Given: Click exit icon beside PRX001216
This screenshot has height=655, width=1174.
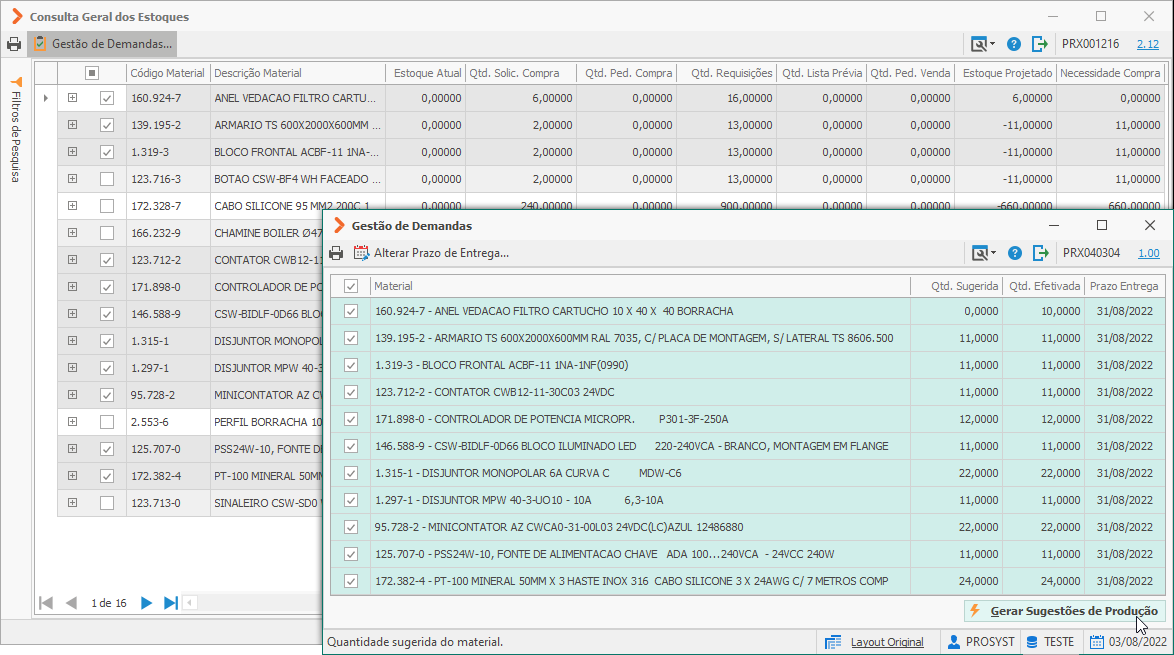Looking at the screenshot, I should pos(1040,44).
